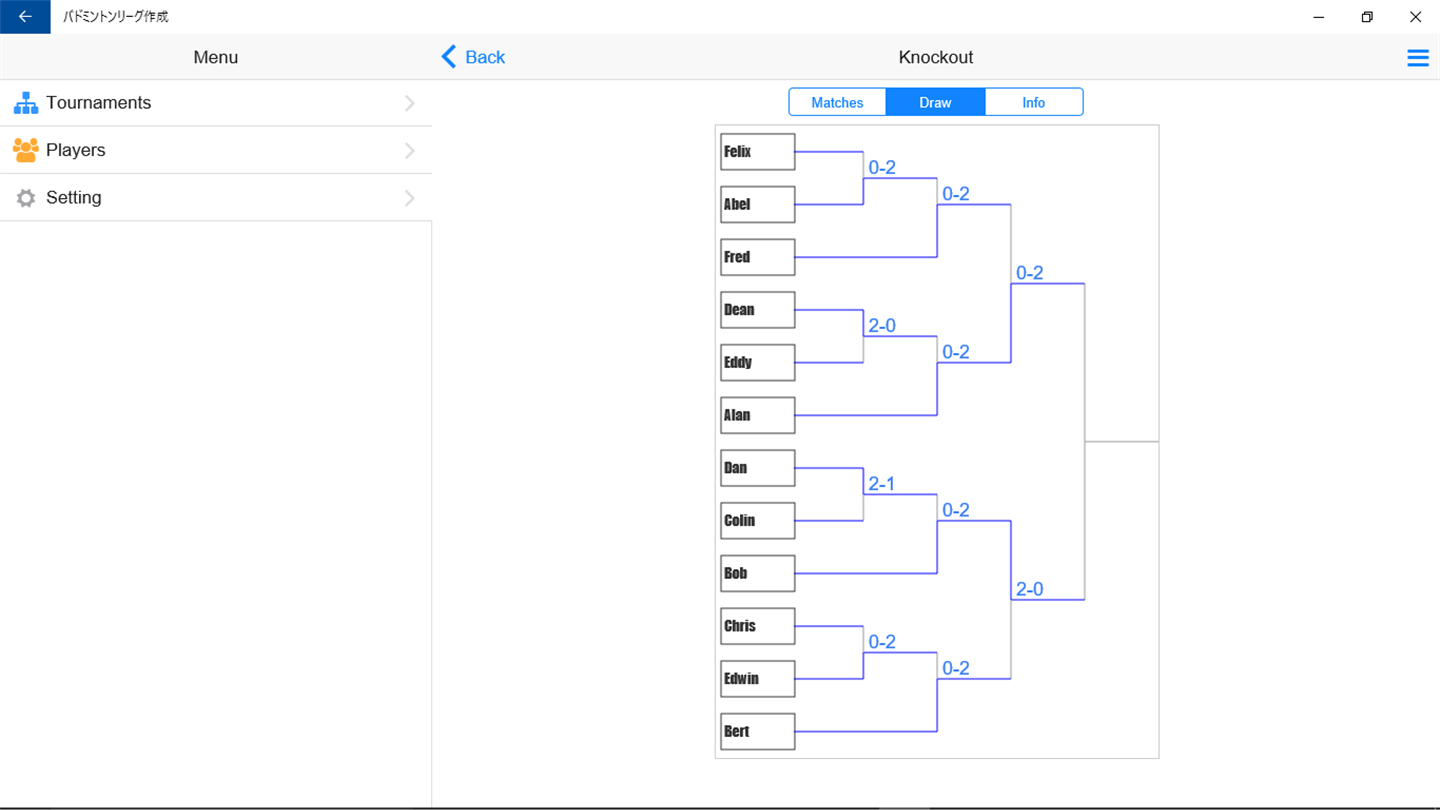Expand the Tournaments row chevron
Image resolution: width=1440 pixels, height=810 pixels.
(409, 103)
